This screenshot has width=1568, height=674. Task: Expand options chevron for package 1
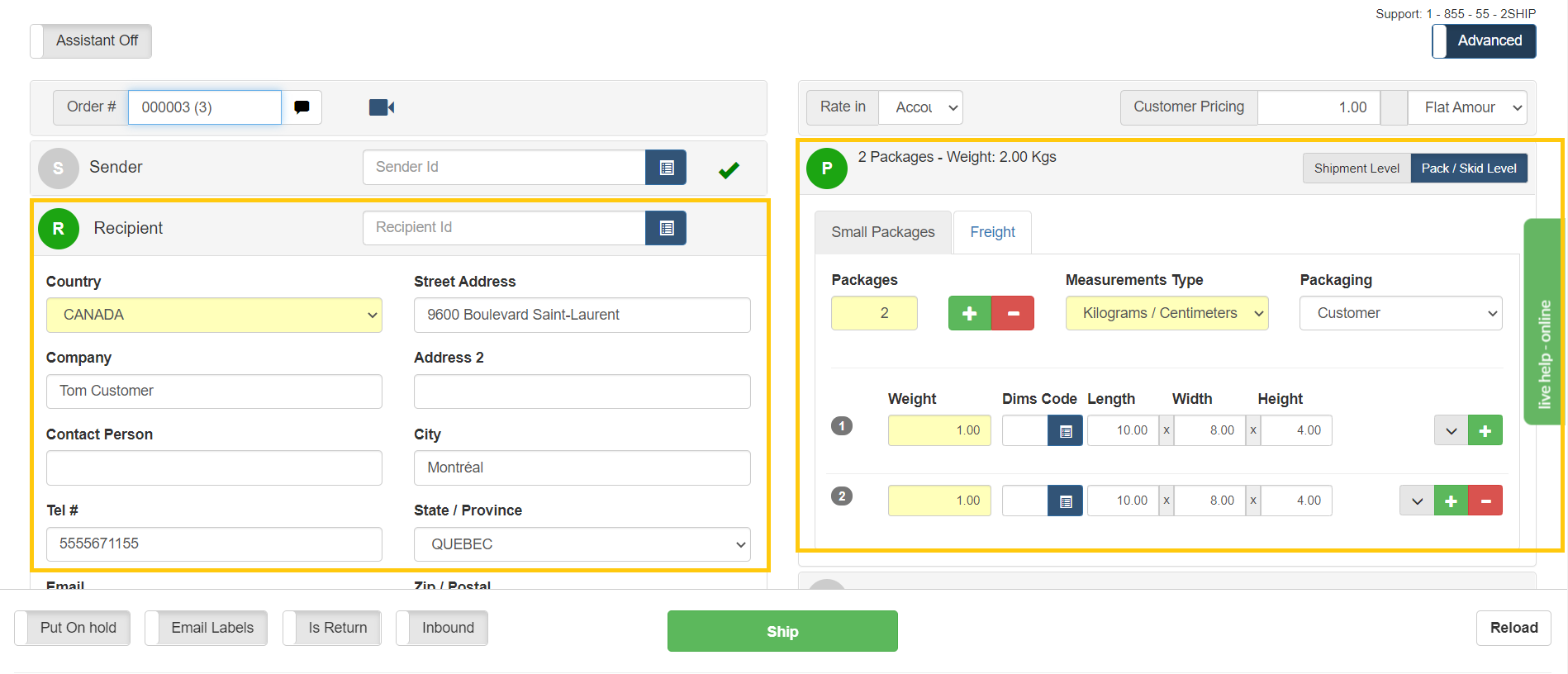tap(1451, 430)
